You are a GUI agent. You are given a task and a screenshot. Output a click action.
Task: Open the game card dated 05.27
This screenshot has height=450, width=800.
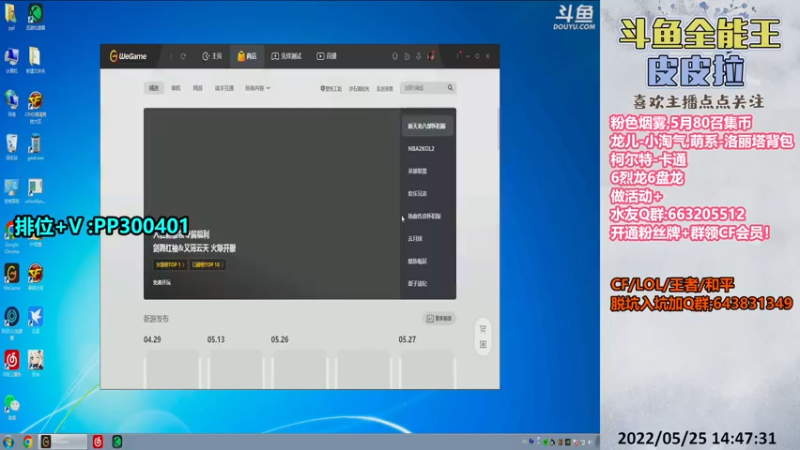(427, 369)
